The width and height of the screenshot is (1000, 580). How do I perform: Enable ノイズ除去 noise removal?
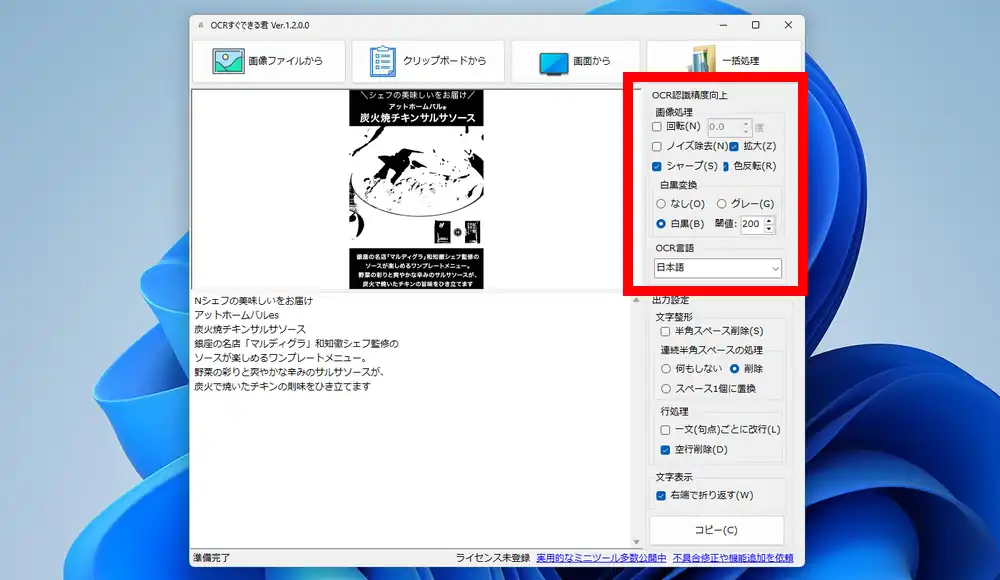coord(656,146)
